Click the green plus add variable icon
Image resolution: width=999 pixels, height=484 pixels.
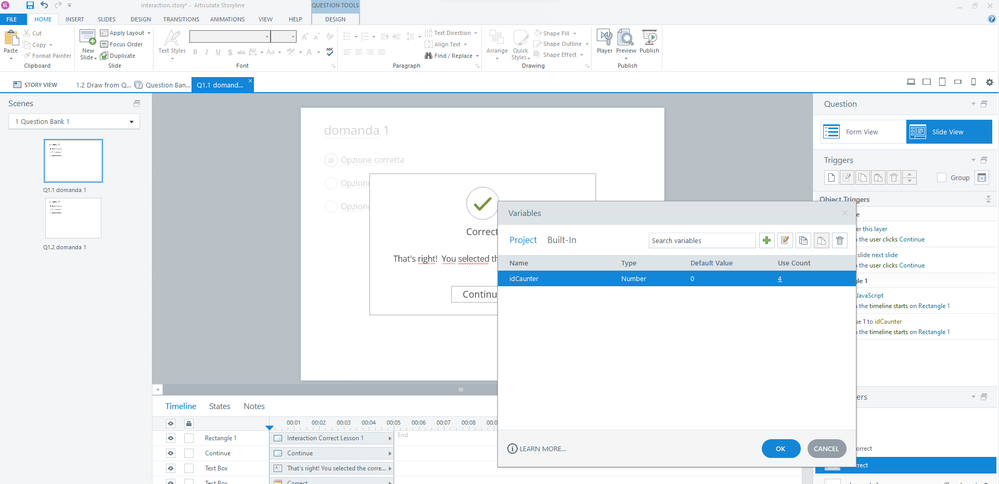[x=767, y=240]
